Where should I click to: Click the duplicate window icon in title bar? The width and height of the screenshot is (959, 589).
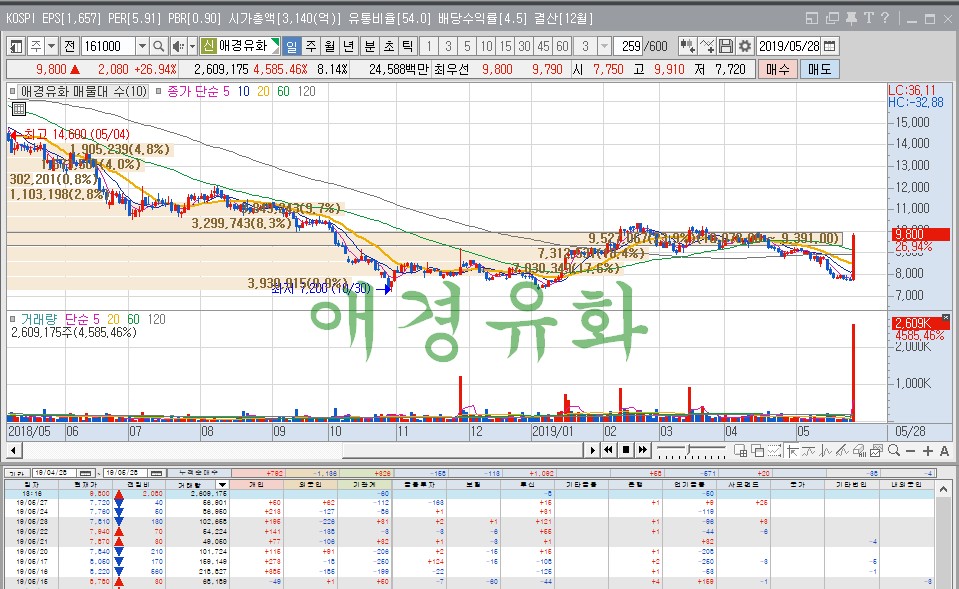tap(832, 18)
